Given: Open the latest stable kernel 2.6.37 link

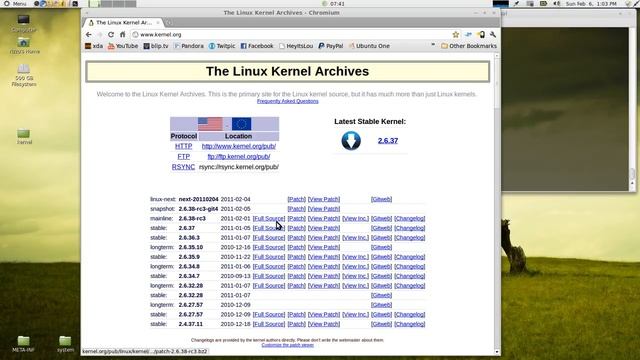Looking at the screenshot, I should [388, 141].
